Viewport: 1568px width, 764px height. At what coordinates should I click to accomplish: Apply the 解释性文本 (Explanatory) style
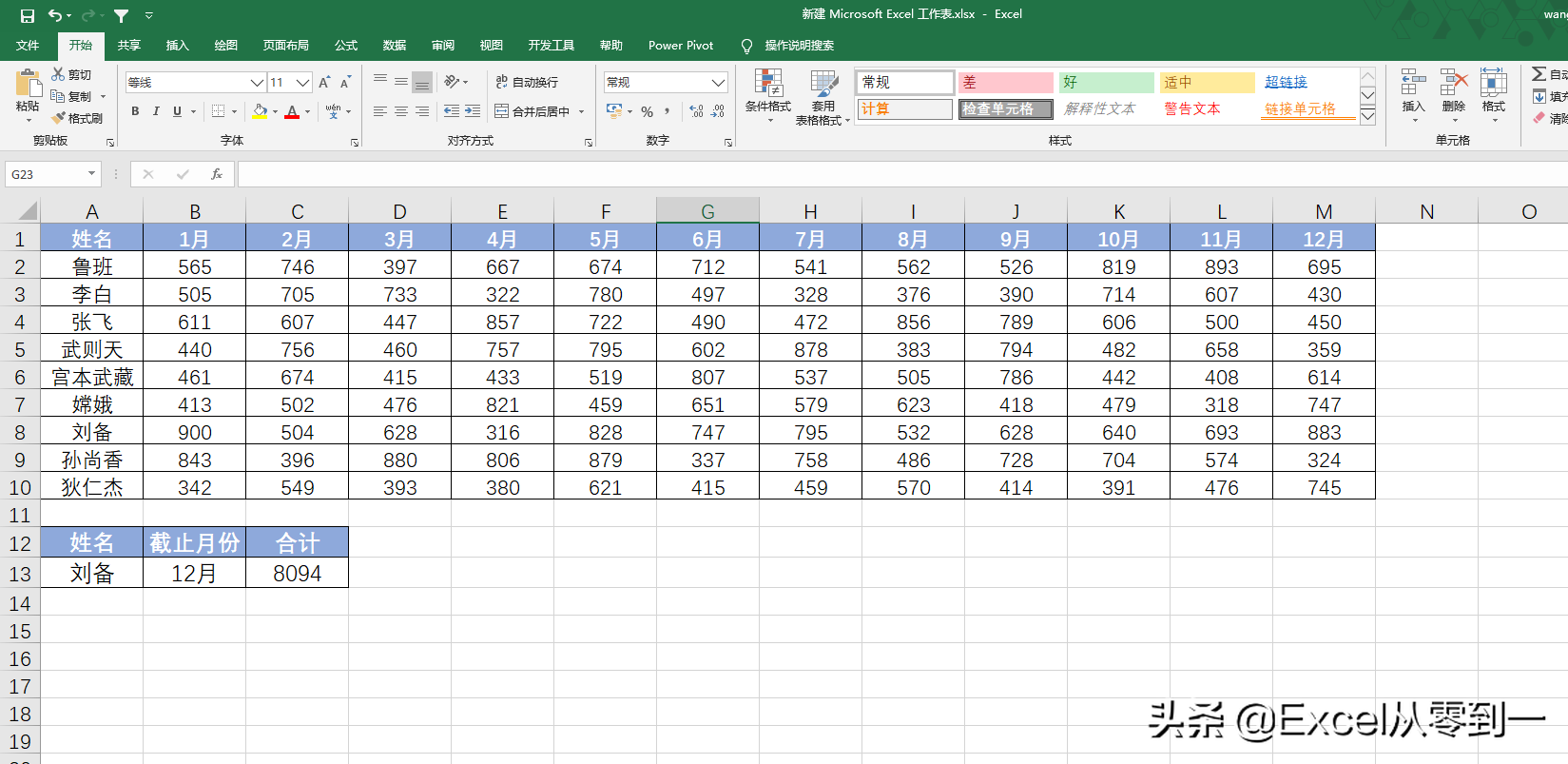[x=1099, y=109]
